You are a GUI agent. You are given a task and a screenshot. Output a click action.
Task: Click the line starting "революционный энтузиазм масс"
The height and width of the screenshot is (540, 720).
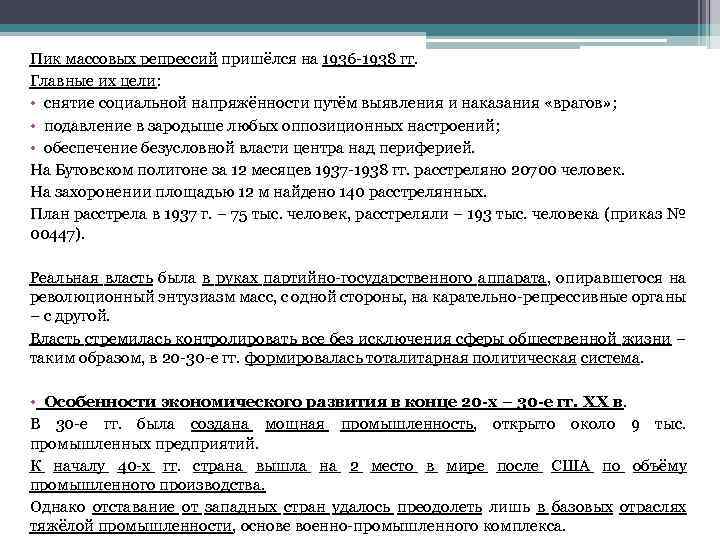coord(358,298)
